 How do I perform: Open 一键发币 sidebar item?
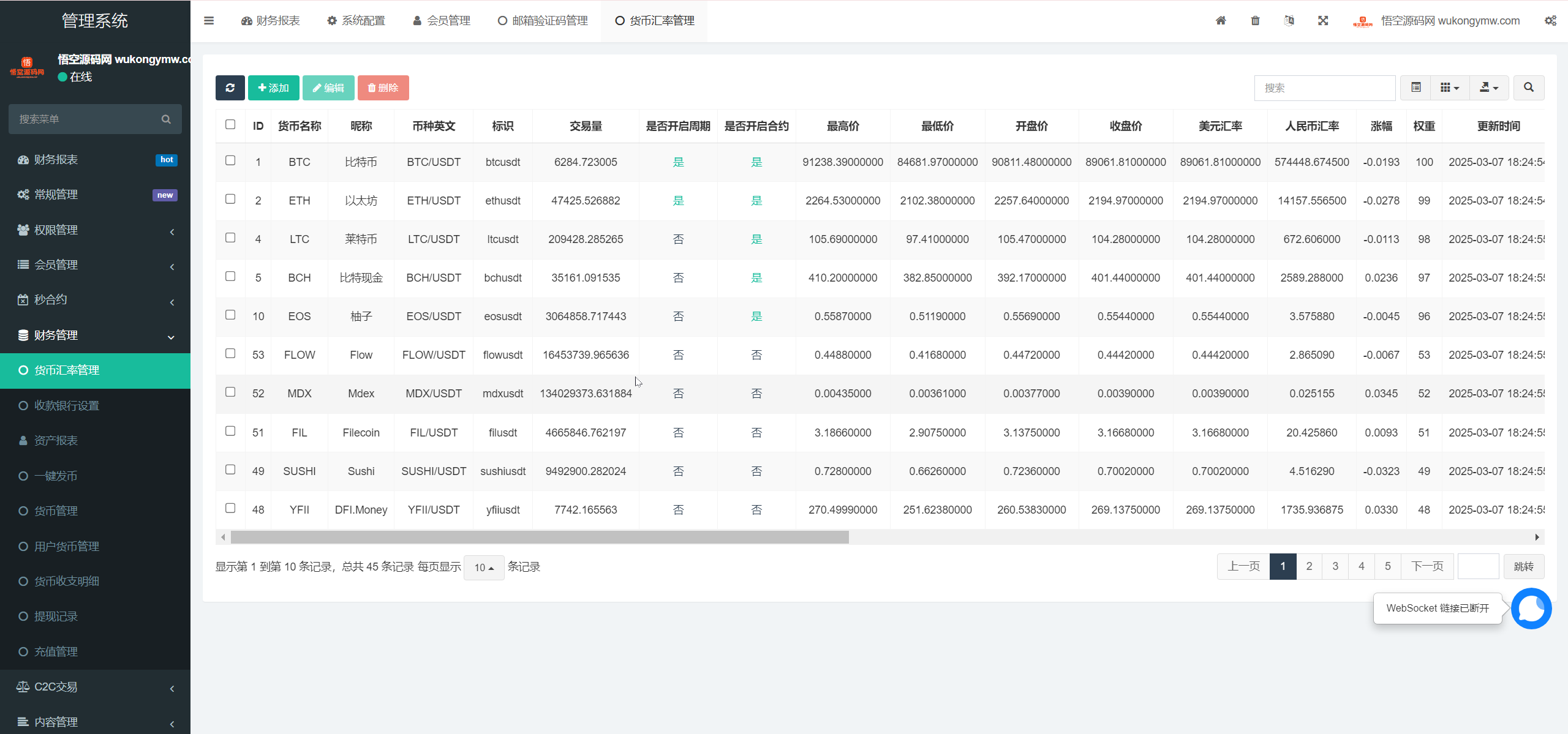[95, 476]
